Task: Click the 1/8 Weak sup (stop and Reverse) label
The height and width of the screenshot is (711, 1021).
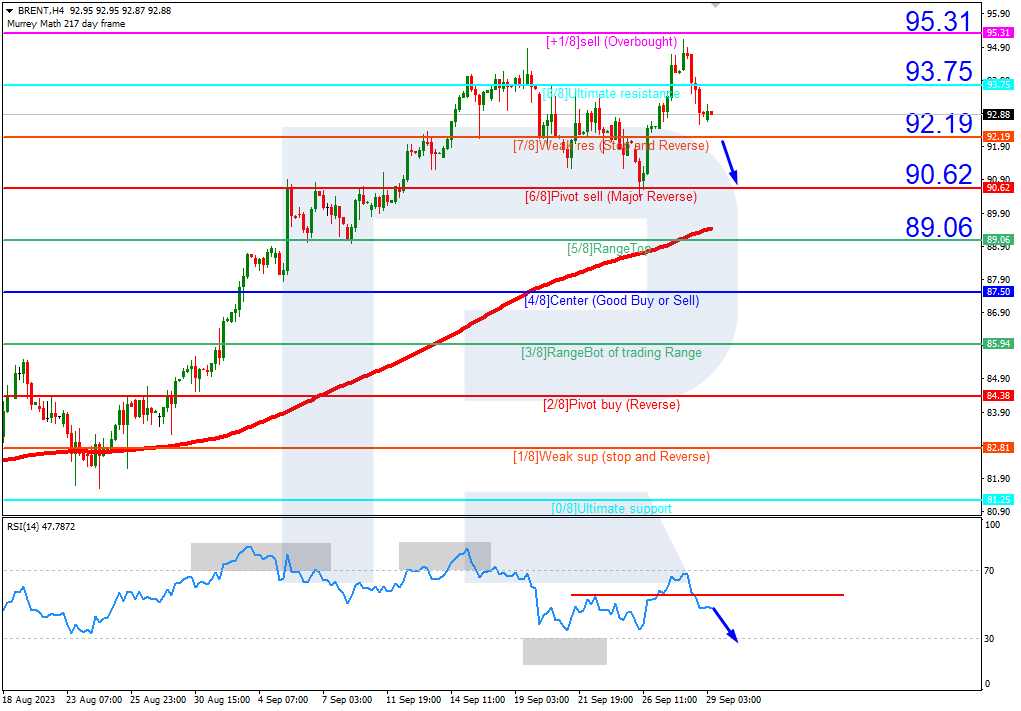Action: coord(611,456)
